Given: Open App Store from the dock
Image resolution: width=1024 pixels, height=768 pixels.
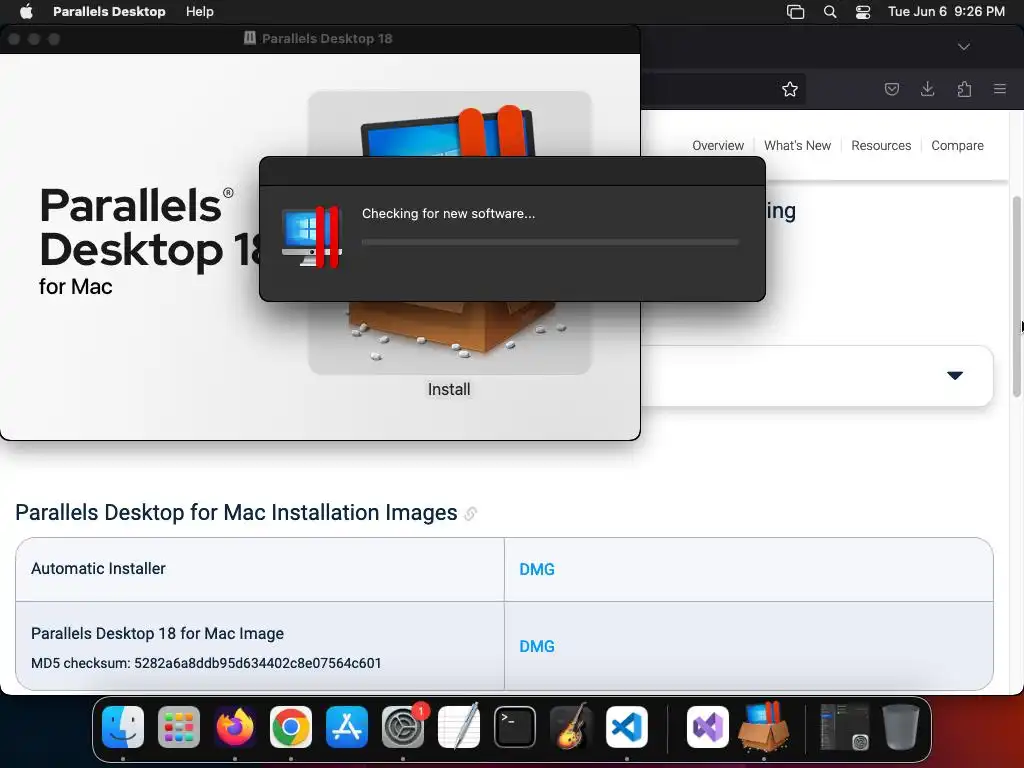Looking at the screenshot, I should (x=347, y=727).
